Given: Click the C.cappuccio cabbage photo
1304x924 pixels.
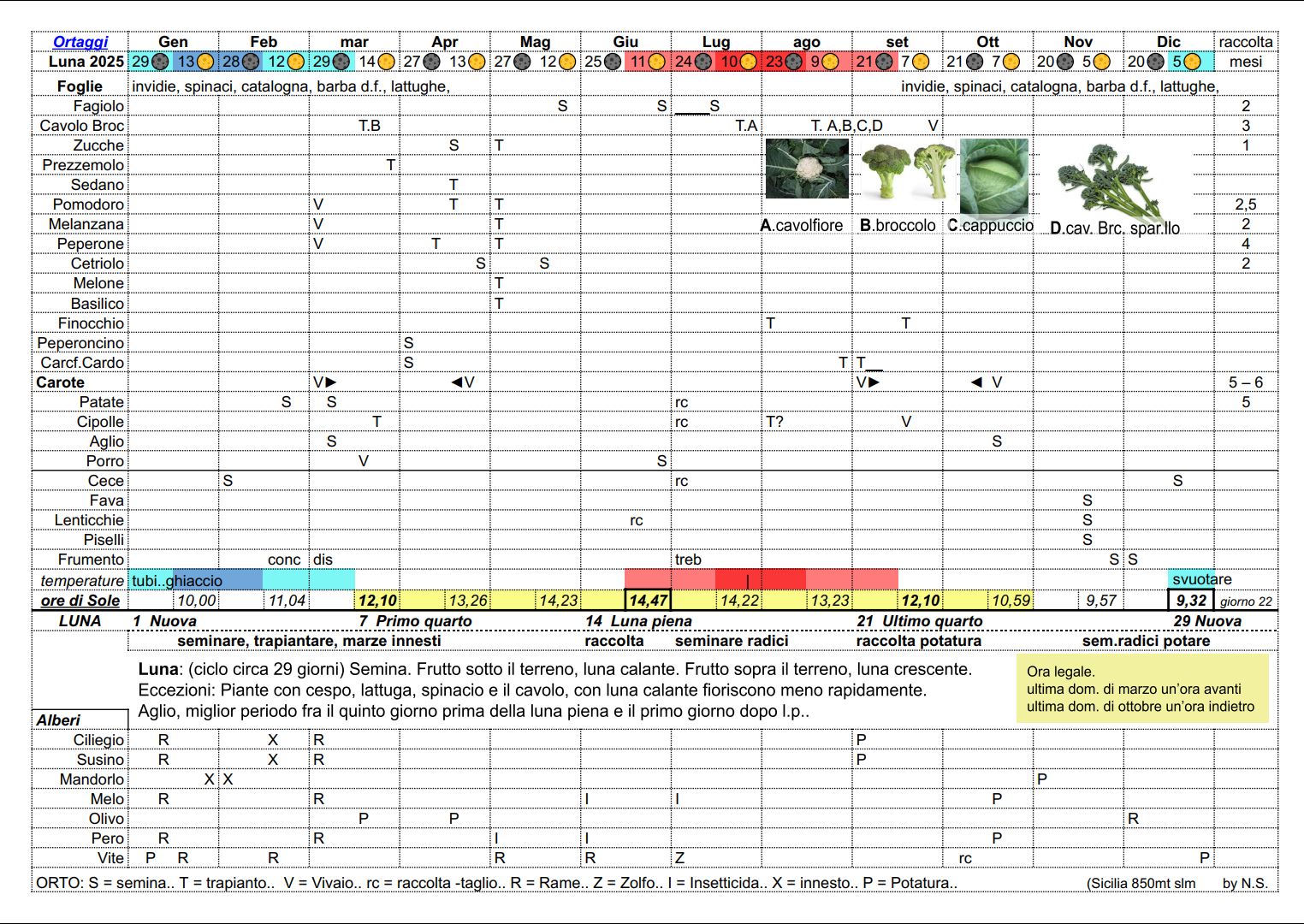Looking at the screenshot, I should point(994,176).
